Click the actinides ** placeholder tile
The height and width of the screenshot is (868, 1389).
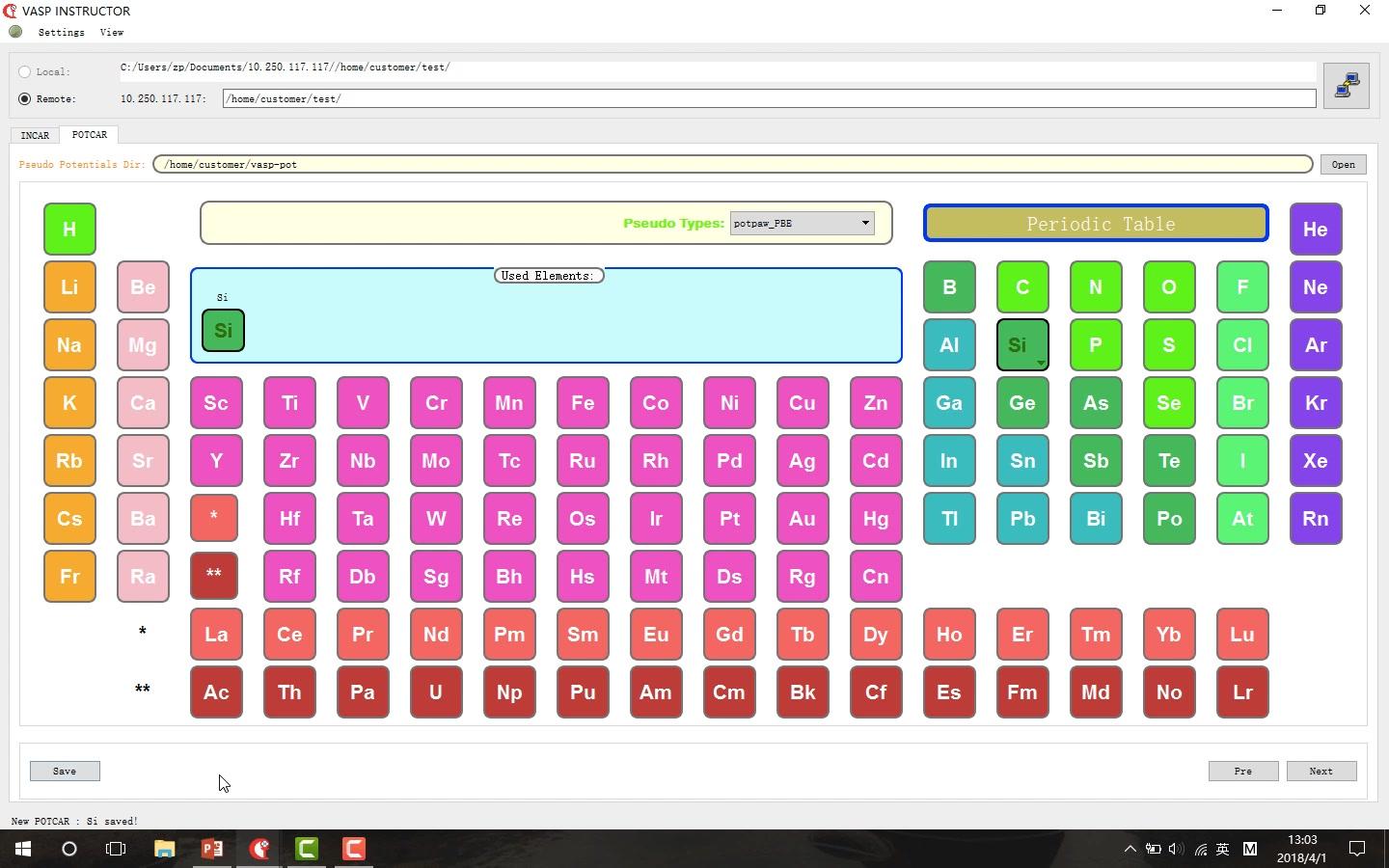click(214, 576)
